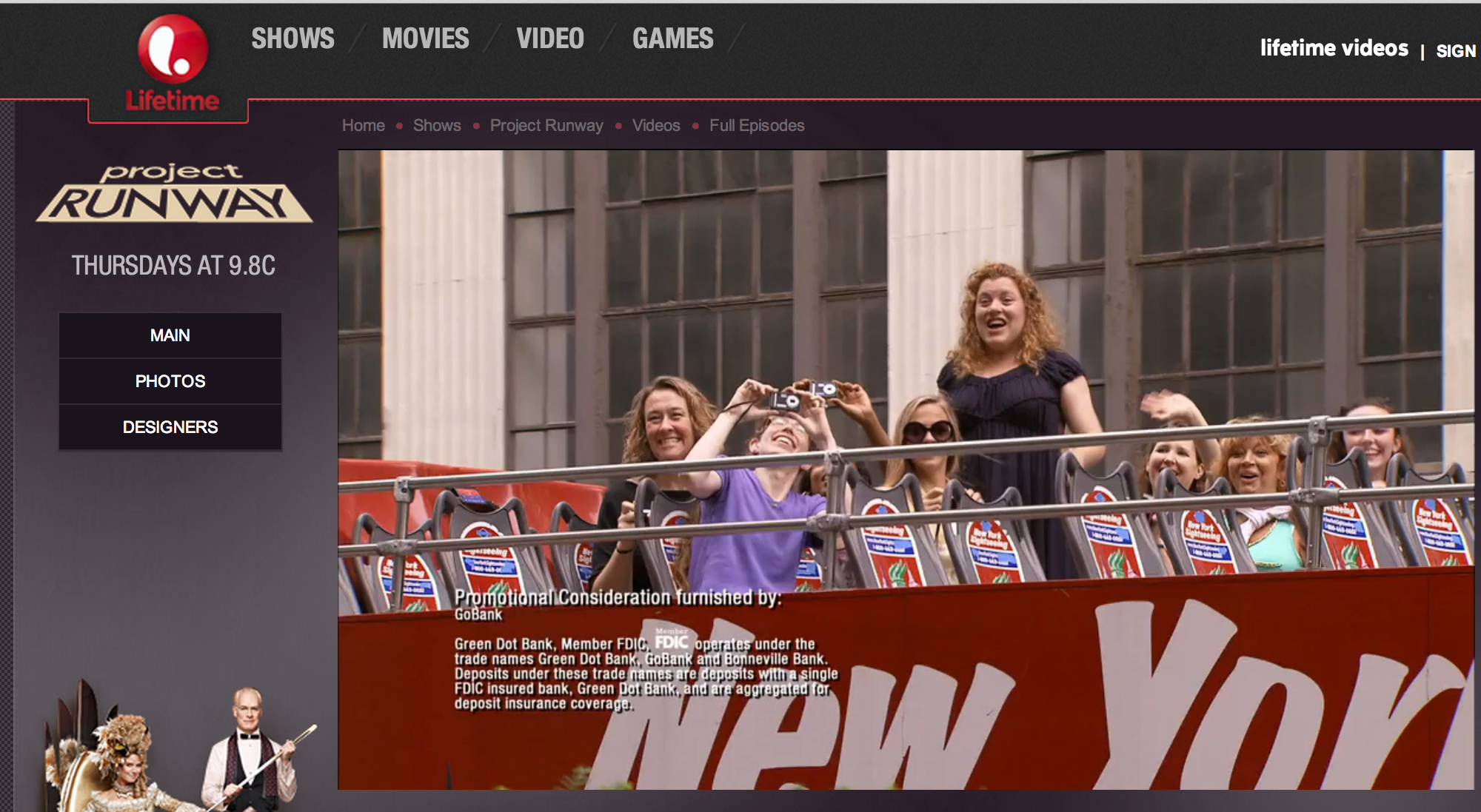Follow the Videos breadcrumb
This screenshot has height=812, width=1481.
pyautogui.click(x=656, y=126)
